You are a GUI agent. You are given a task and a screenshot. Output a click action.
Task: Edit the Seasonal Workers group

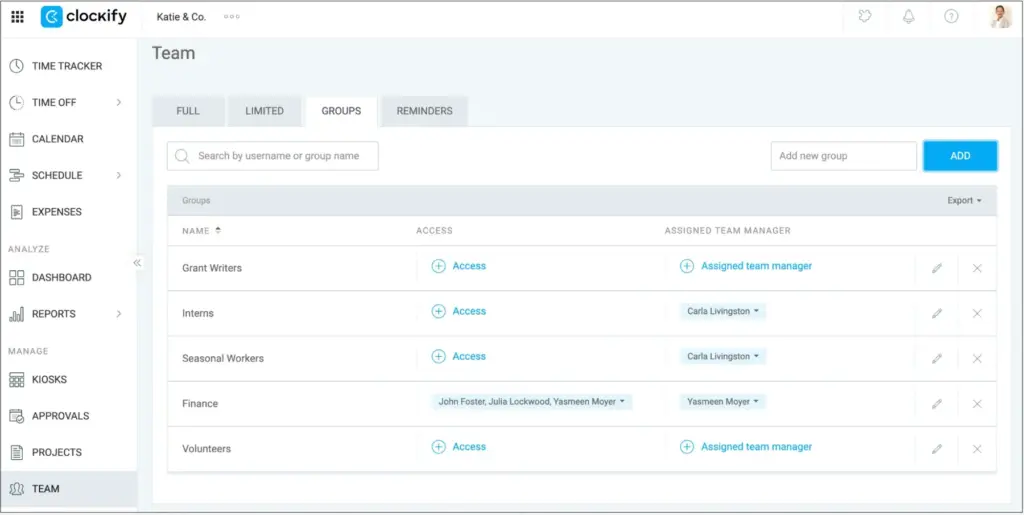tap(937, 358)
